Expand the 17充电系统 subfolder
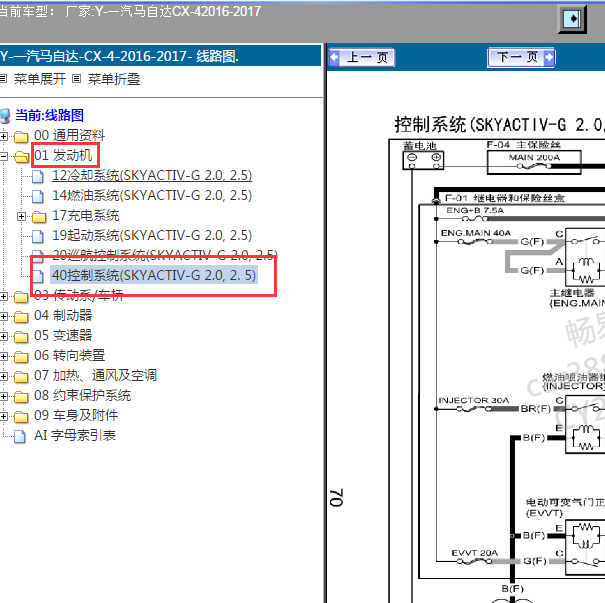Image resolution: width=605 pixels, height=603 pixels. (21, 216)
